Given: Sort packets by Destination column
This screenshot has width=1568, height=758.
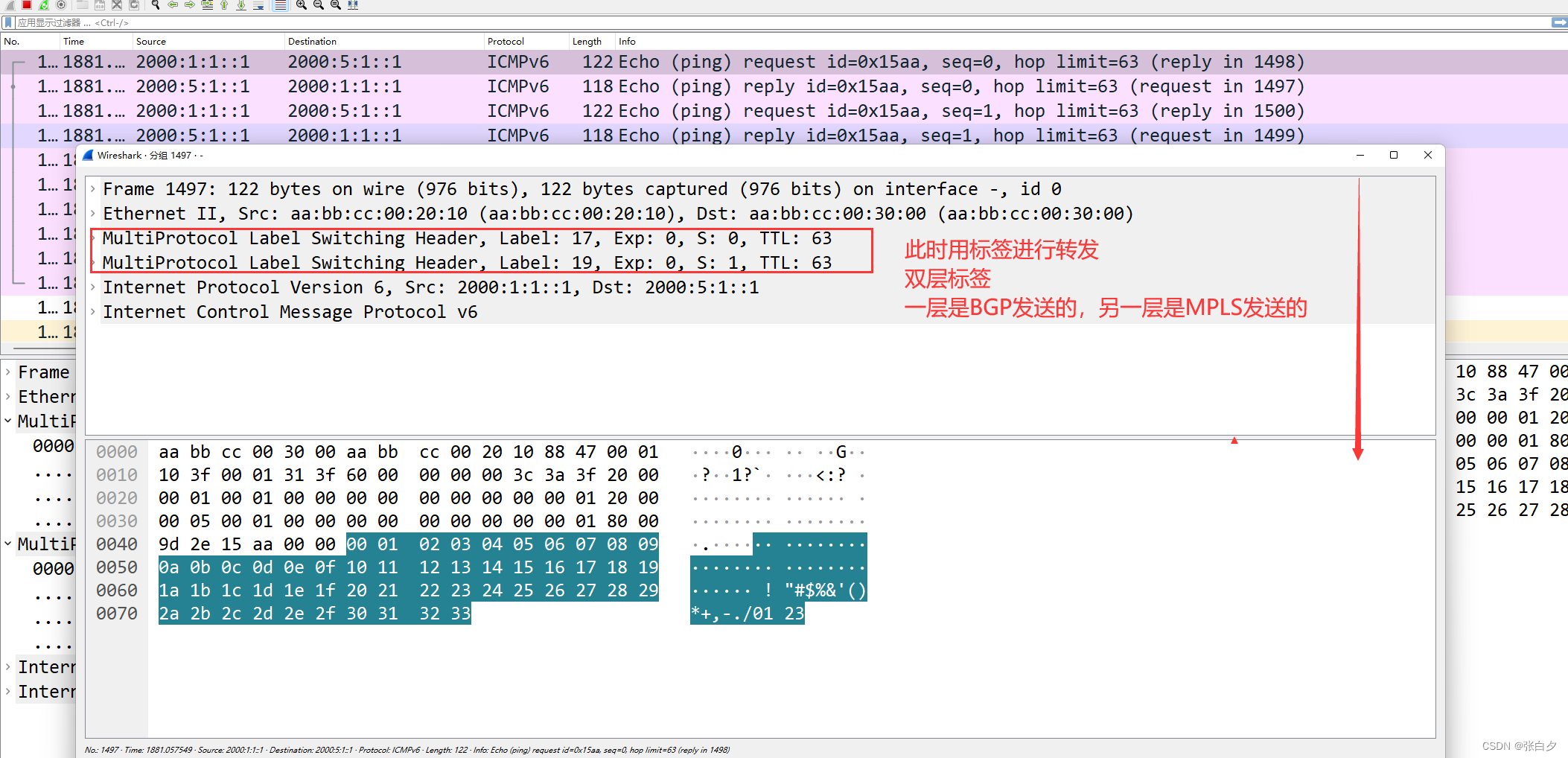Looking at the screenshot, I should pyautogui.click(x=384, y=41).
